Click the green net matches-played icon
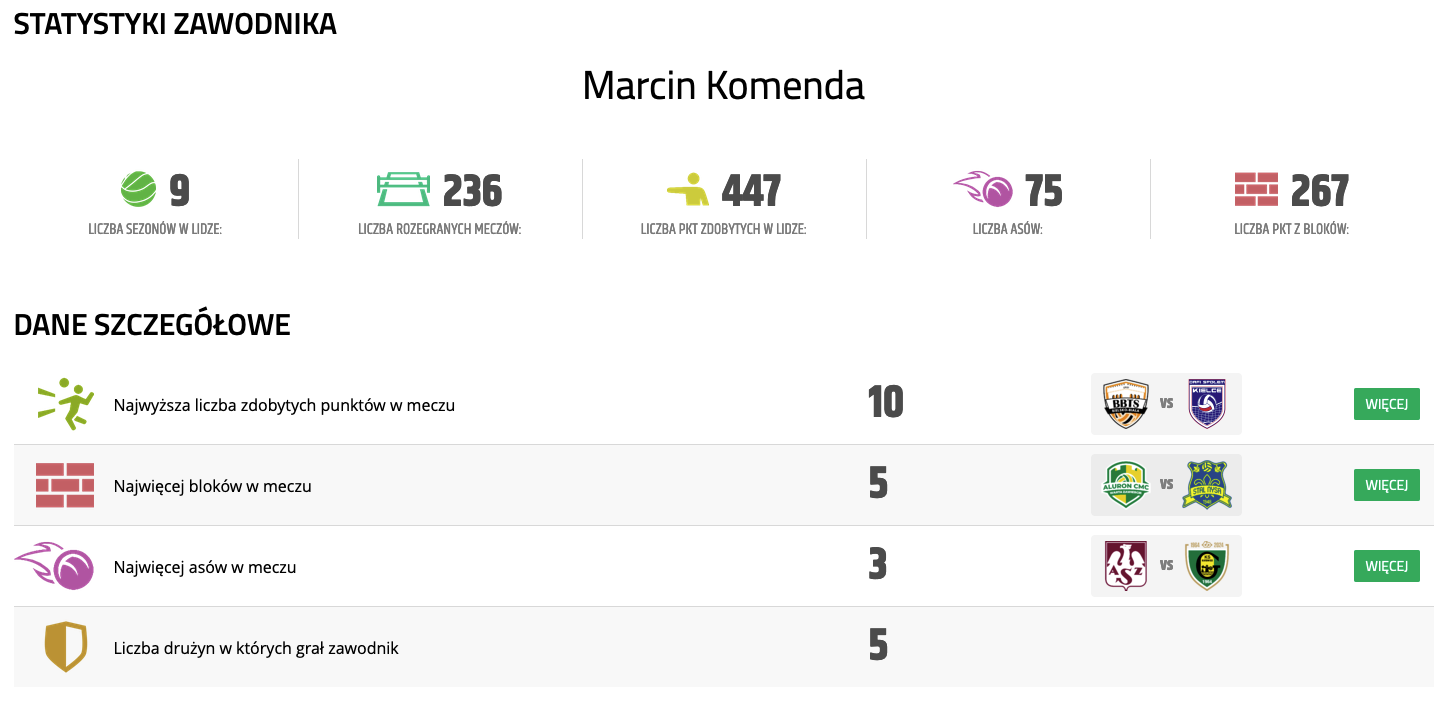 pyautogui.click(x=403, y=188)
